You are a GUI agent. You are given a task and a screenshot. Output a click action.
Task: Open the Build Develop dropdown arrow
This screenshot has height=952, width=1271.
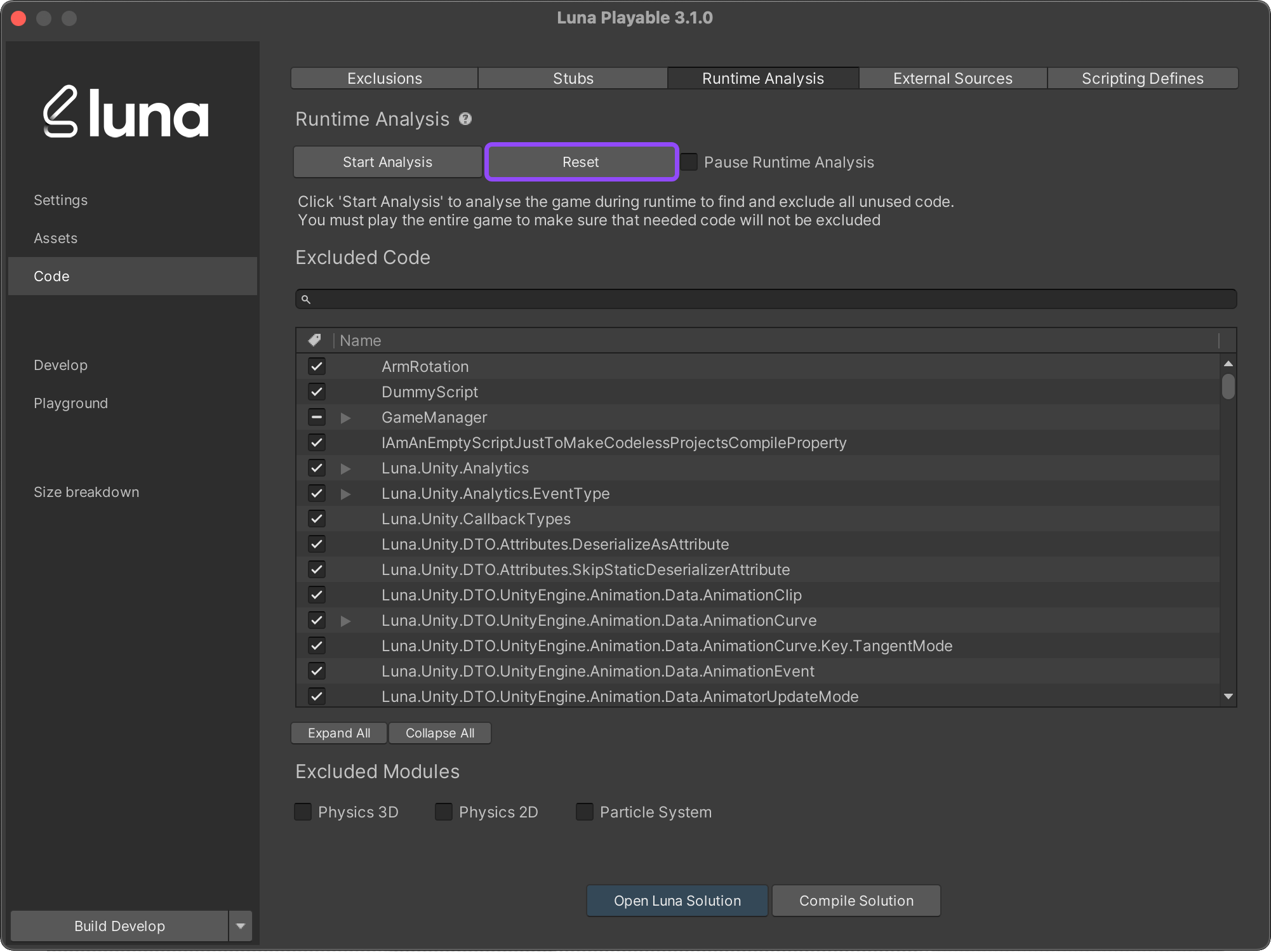coord(241,926)
